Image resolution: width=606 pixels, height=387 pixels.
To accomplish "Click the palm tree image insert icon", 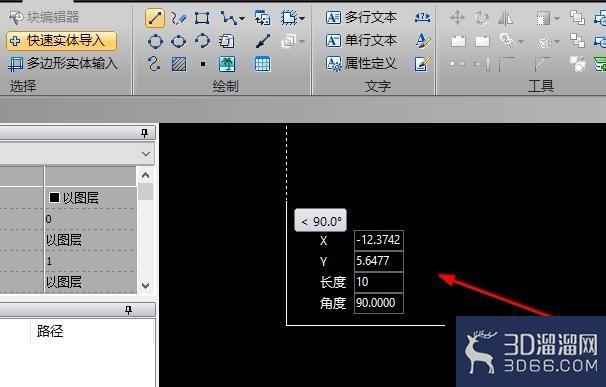I will pos(227,64).
